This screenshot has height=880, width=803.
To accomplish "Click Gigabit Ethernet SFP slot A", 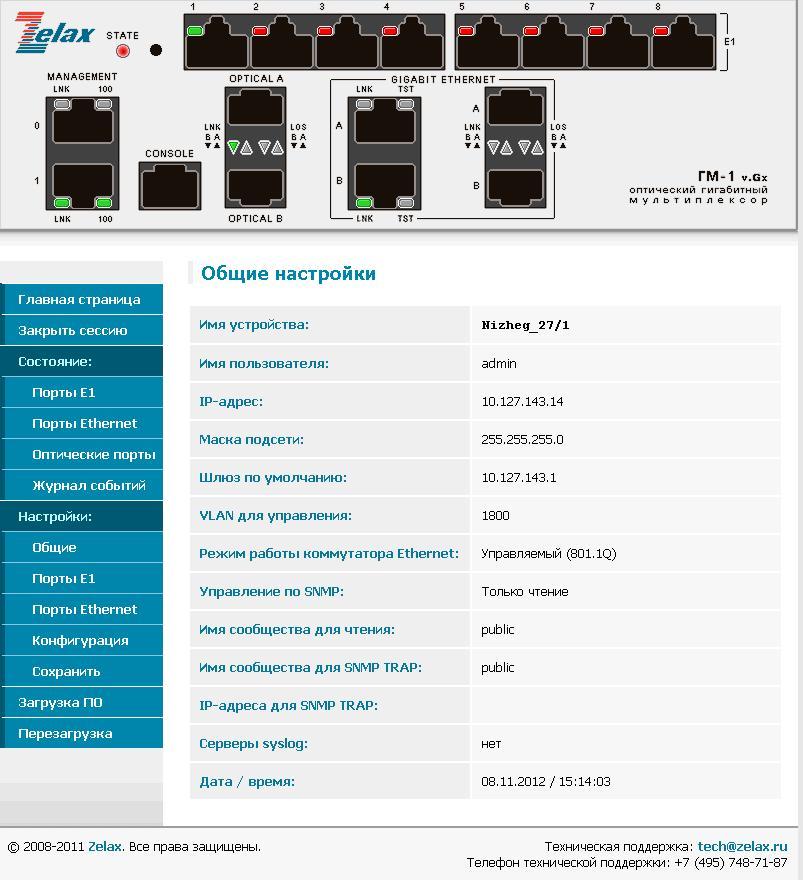I will (x=516, y=108).
